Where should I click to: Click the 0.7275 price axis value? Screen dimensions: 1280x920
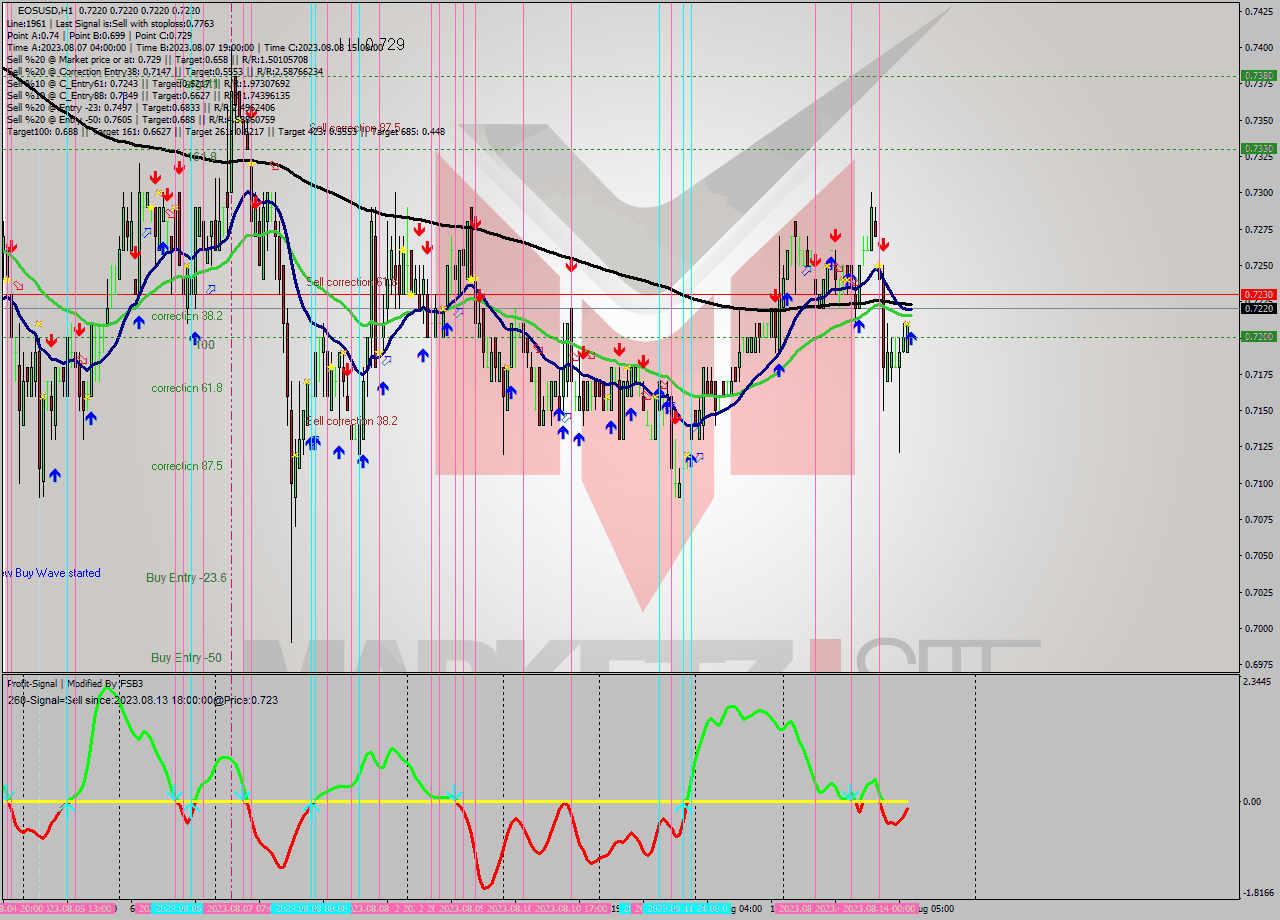(1258, 229)
